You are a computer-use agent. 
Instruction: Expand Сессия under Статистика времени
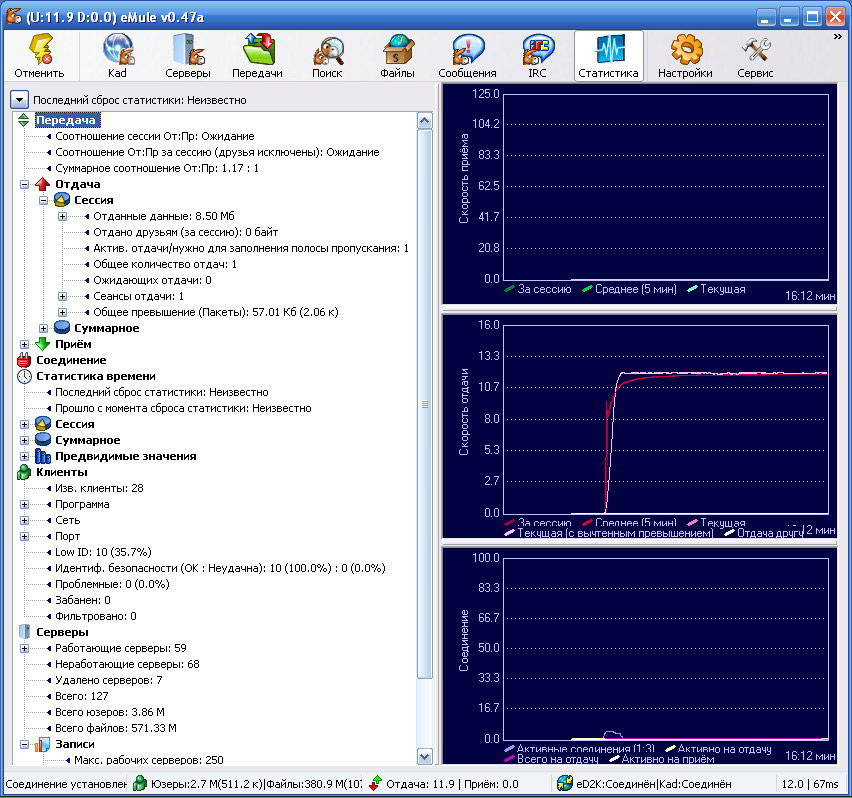tap(24, 424)
